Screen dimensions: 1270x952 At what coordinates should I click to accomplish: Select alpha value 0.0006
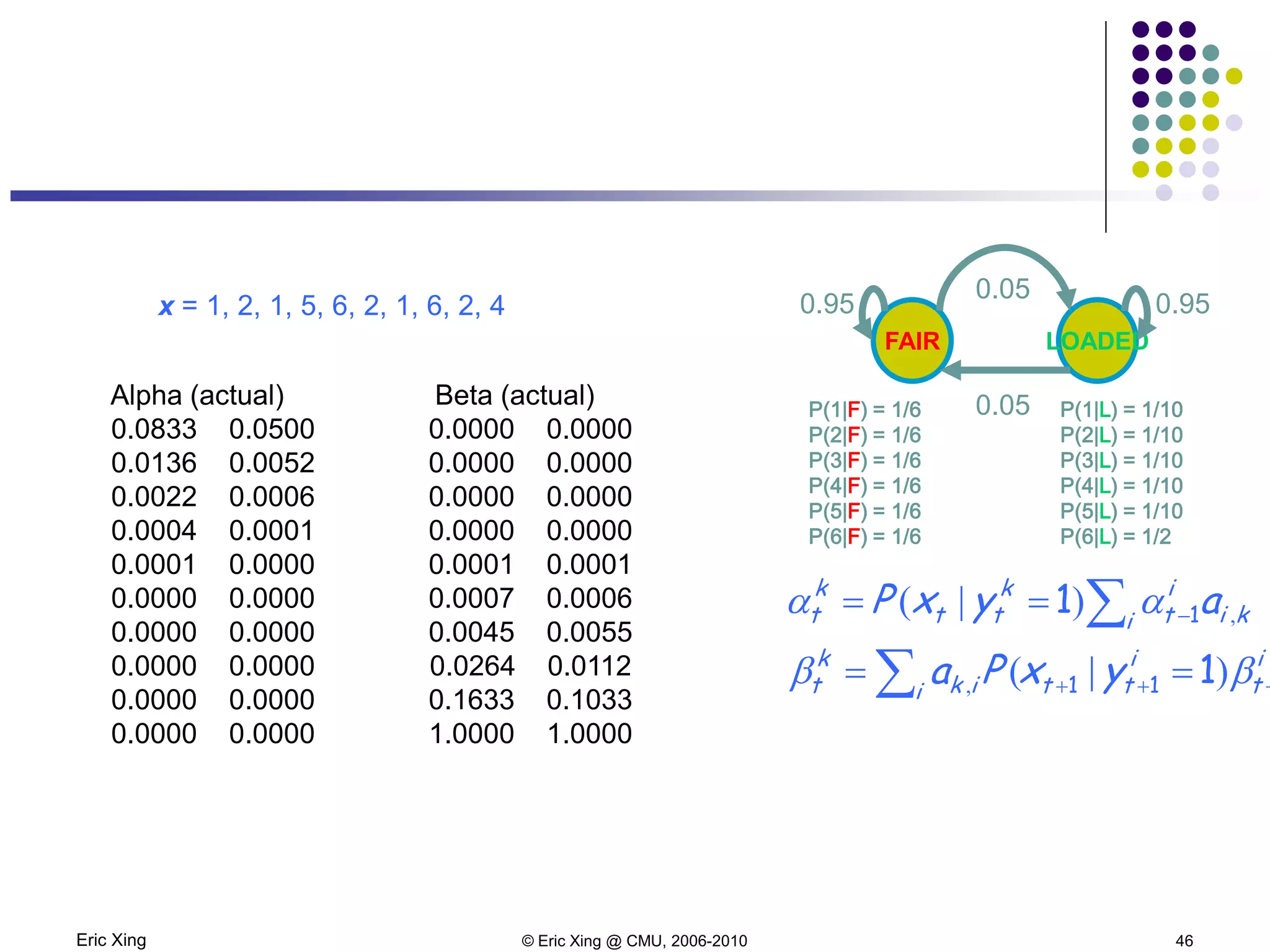[x=272, y=497]
